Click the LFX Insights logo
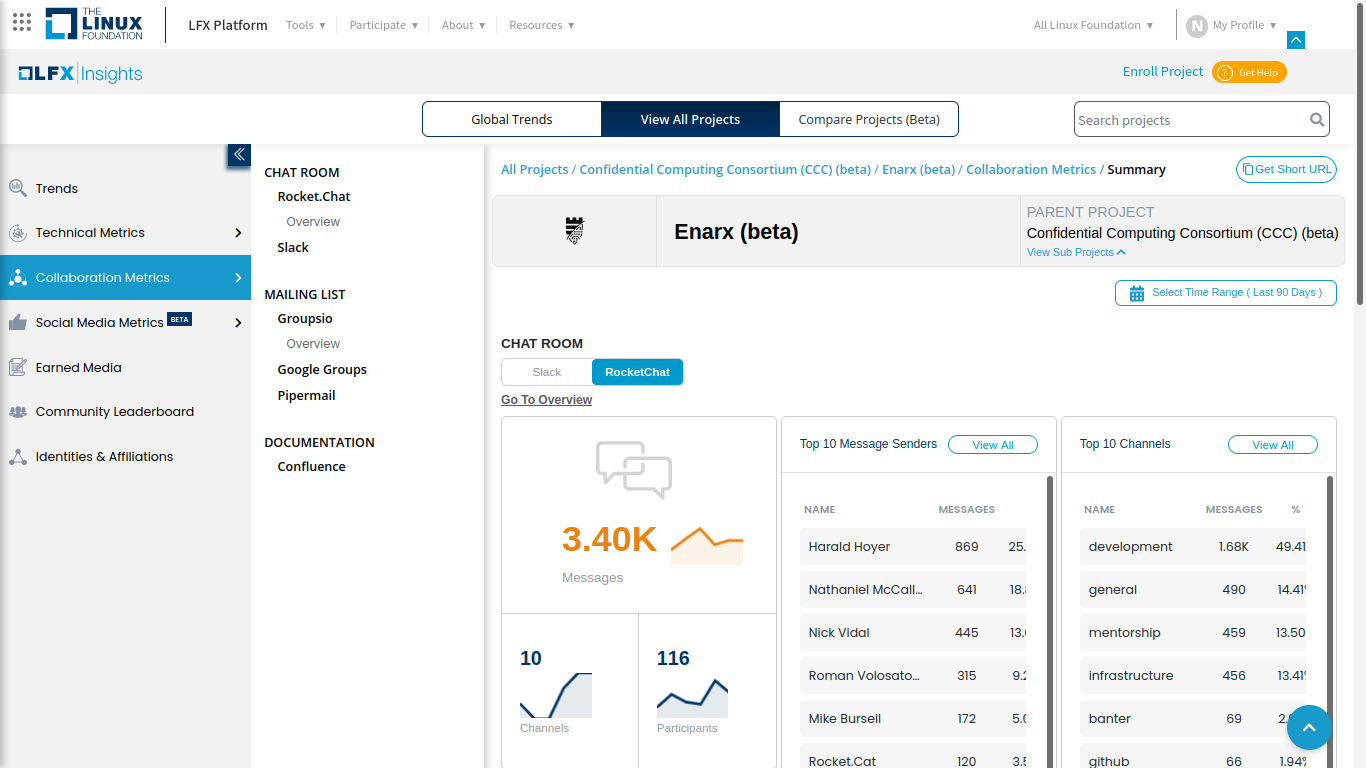1366x768 pixels. coord(80,73)
